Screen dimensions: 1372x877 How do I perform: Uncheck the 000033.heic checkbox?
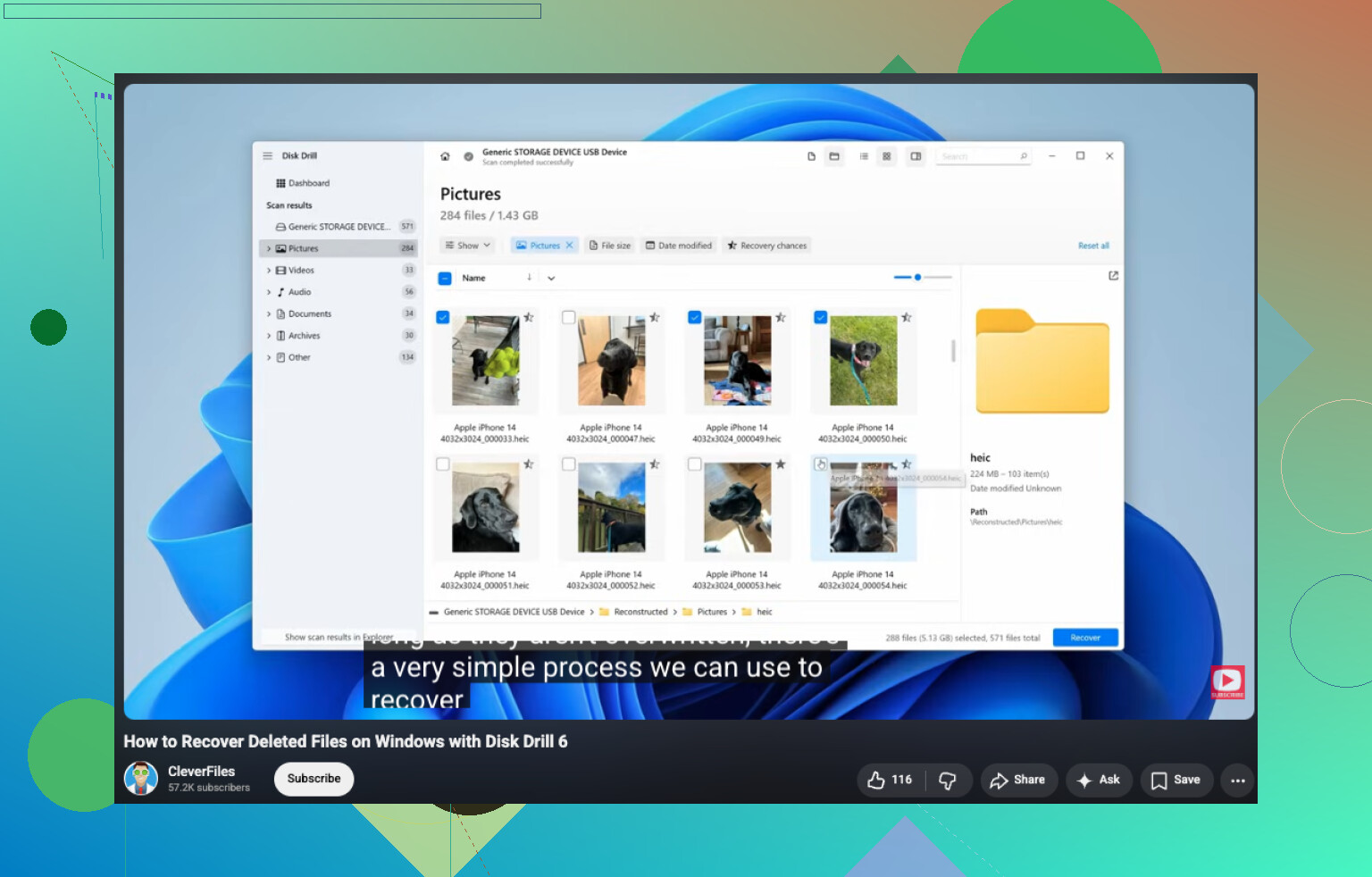point(443,317)
